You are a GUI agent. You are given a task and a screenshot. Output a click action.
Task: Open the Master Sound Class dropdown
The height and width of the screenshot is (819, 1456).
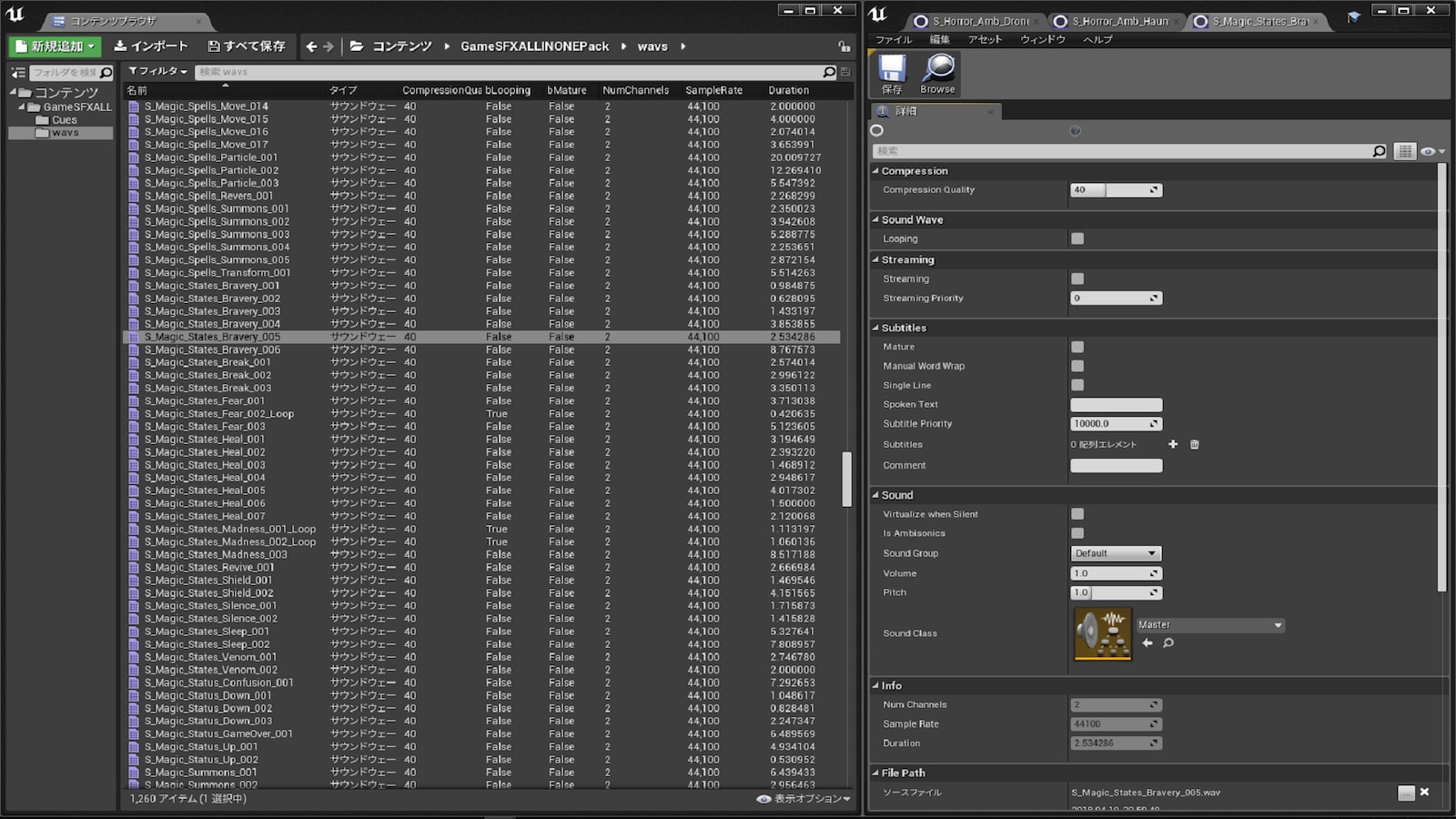click(x=1209, y=624)
